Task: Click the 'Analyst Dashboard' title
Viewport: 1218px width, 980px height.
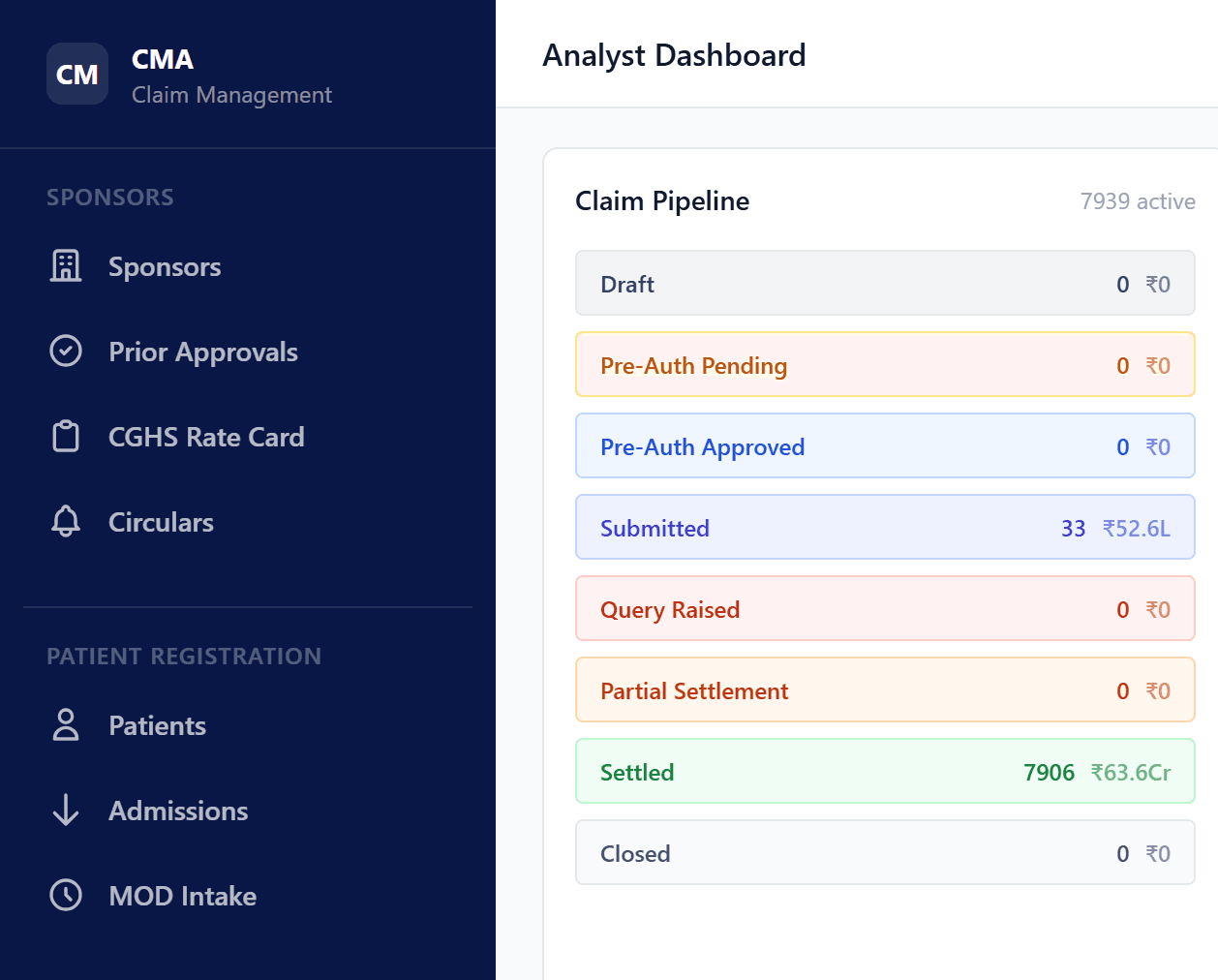Action: pyautogui.click(x=674, y=55)
